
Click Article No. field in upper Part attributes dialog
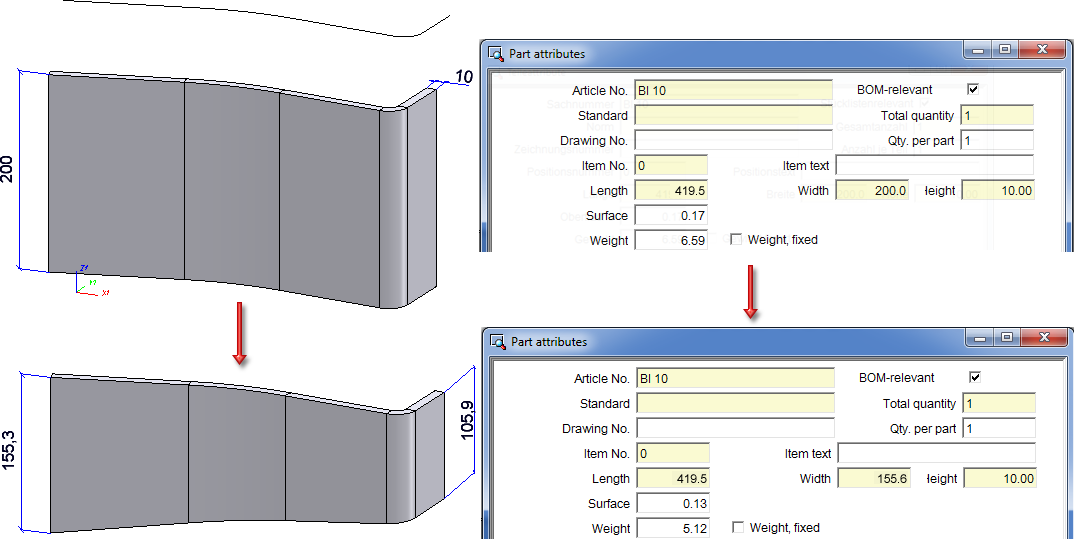pyautogui.click(x=733, y=90)
